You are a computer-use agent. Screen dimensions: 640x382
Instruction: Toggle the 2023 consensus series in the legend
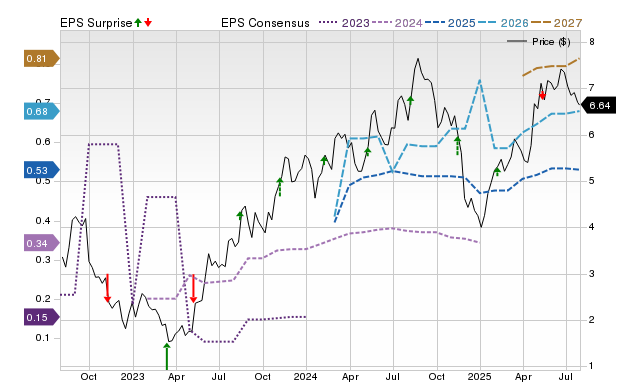[344, 23]
